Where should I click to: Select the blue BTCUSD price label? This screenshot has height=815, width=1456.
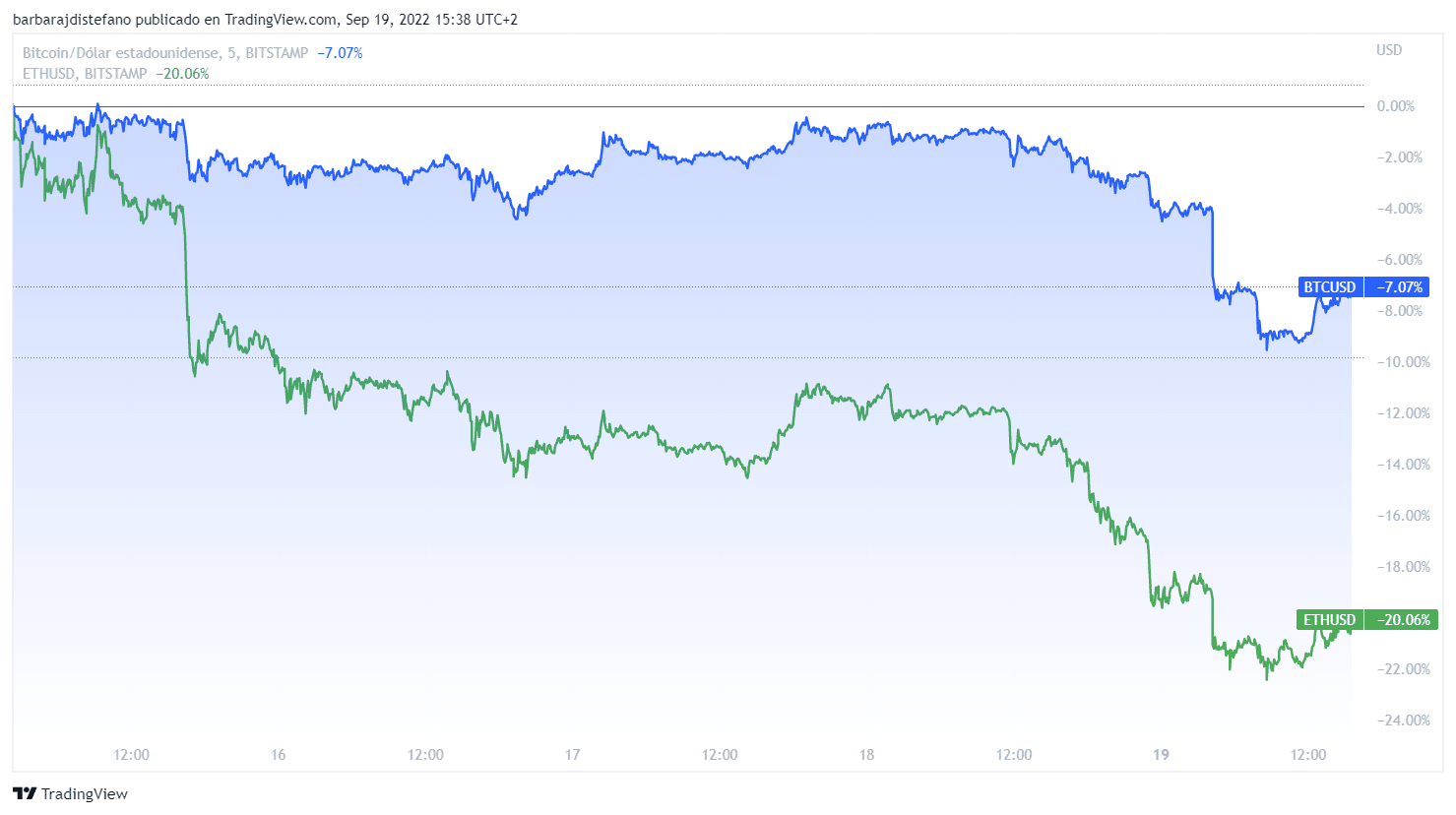1330,287
